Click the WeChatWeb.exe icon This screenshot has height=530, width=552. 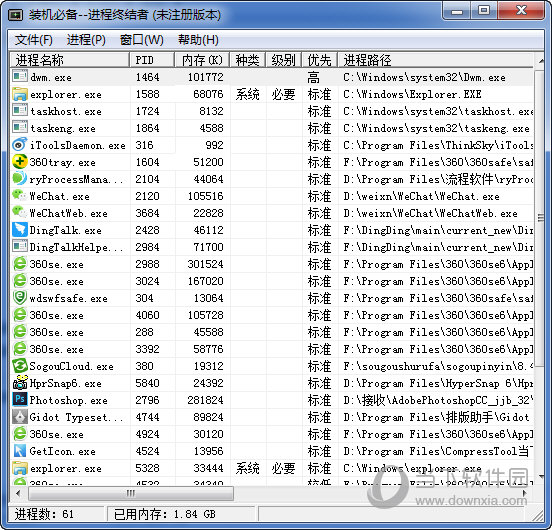(20, 213)
